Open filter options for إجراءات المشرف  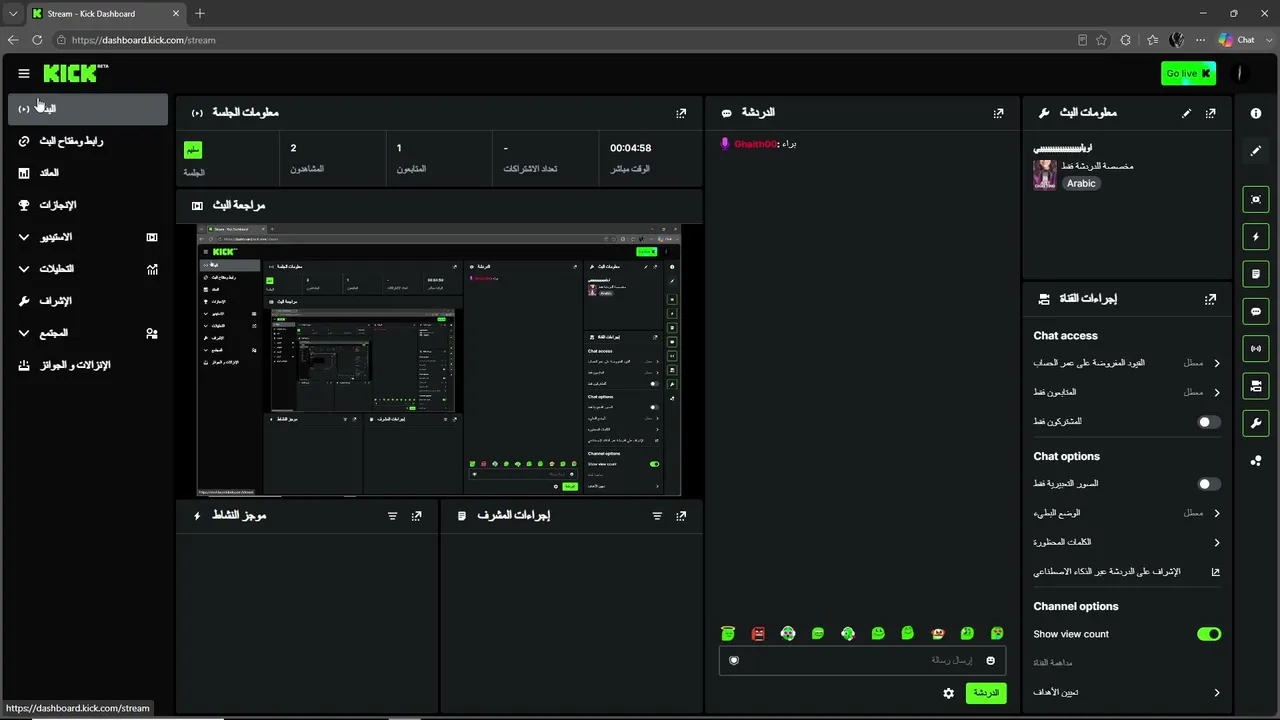pyautogui.click(x=657, y=516)
